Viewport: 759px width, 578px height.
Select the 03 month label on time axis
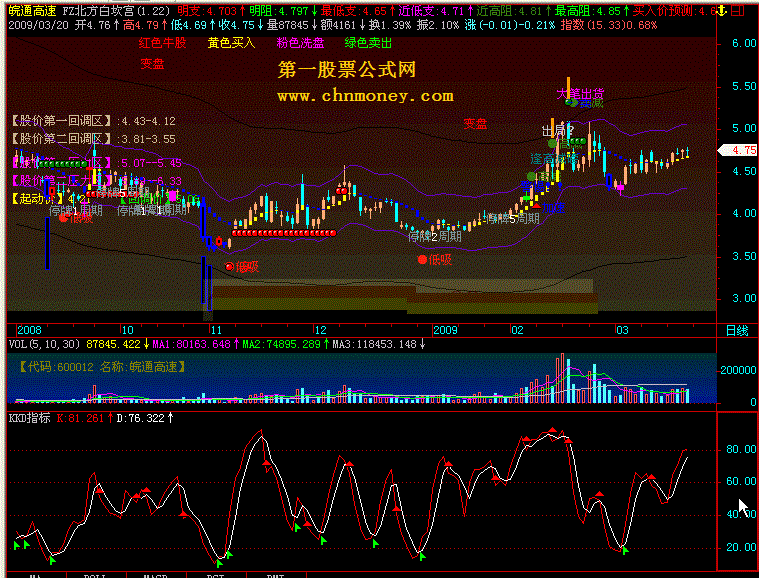point(622,330)
